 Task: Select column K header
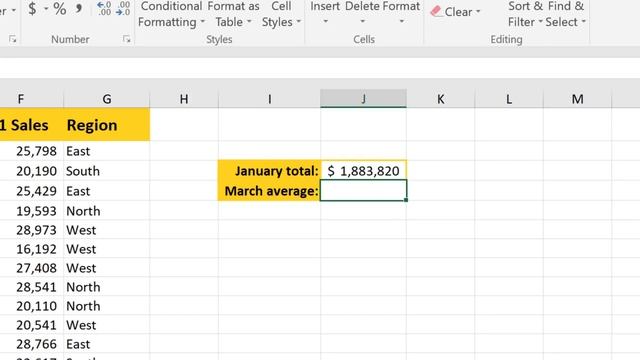coord(440,99)
